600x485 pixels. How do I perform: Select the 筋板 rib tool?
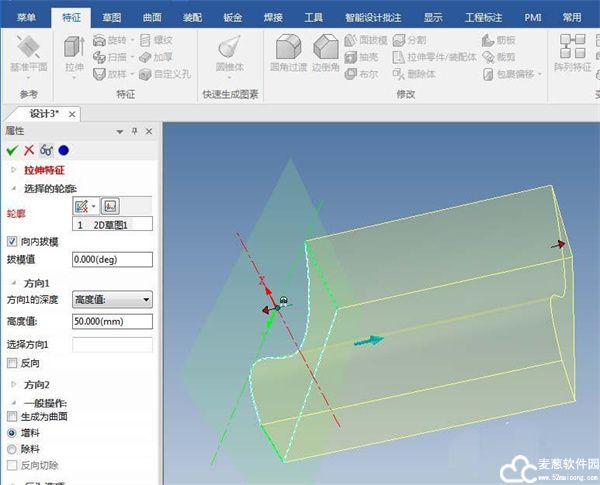(x=498, y=40)
